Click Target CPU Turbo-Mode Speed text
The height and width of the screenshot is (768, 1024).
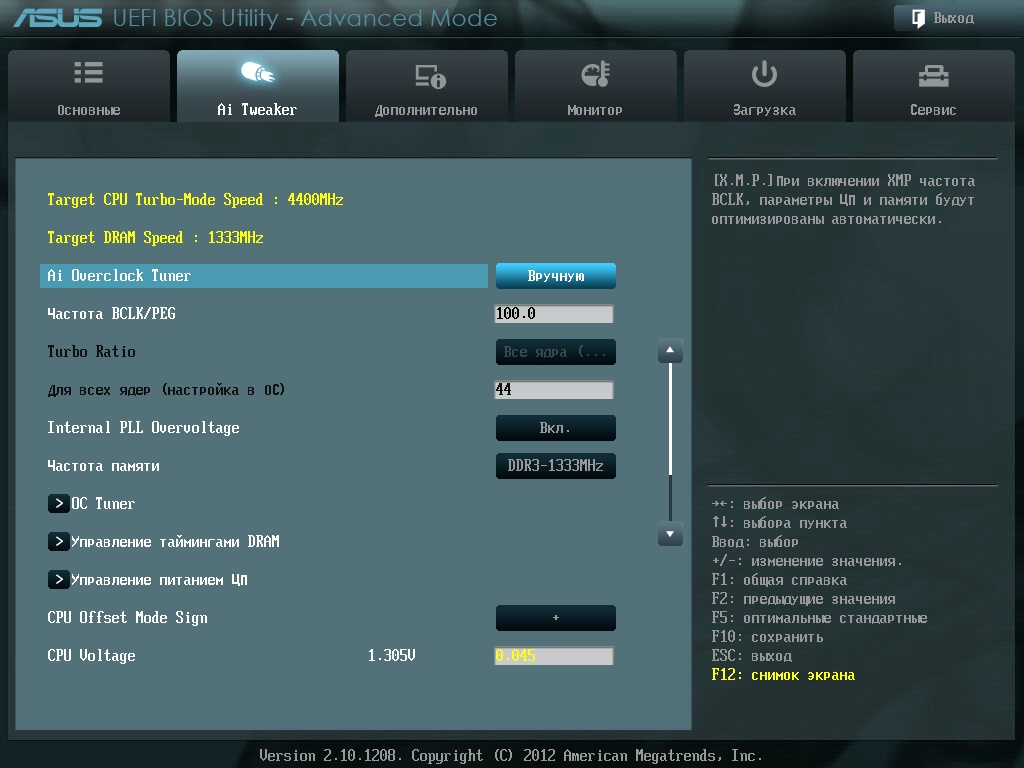click(195, 200)
